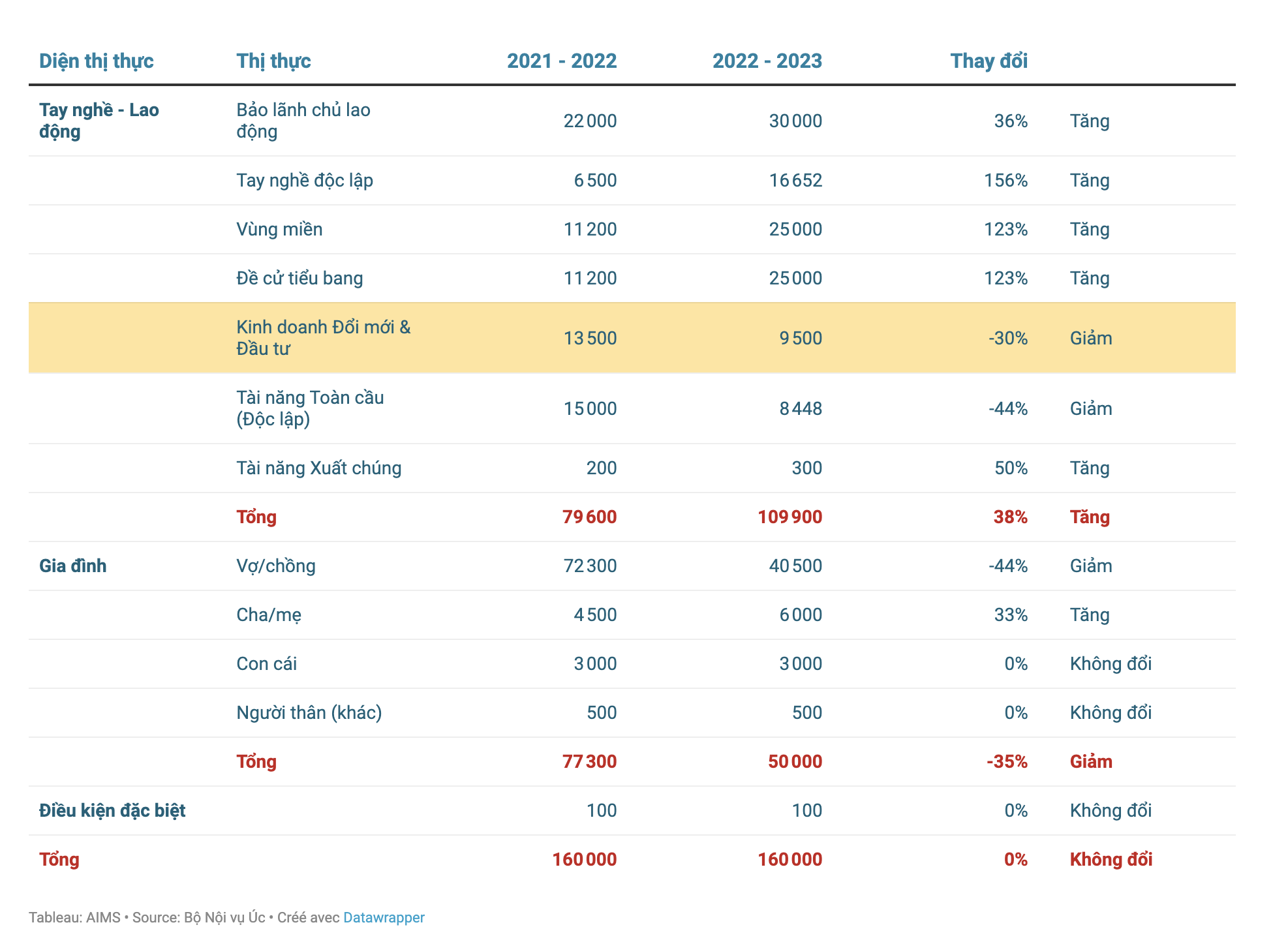Select the "Điều kiện đặc biệt" category cell
Viewport: 1288px width, 942px height.
[112, 810]
